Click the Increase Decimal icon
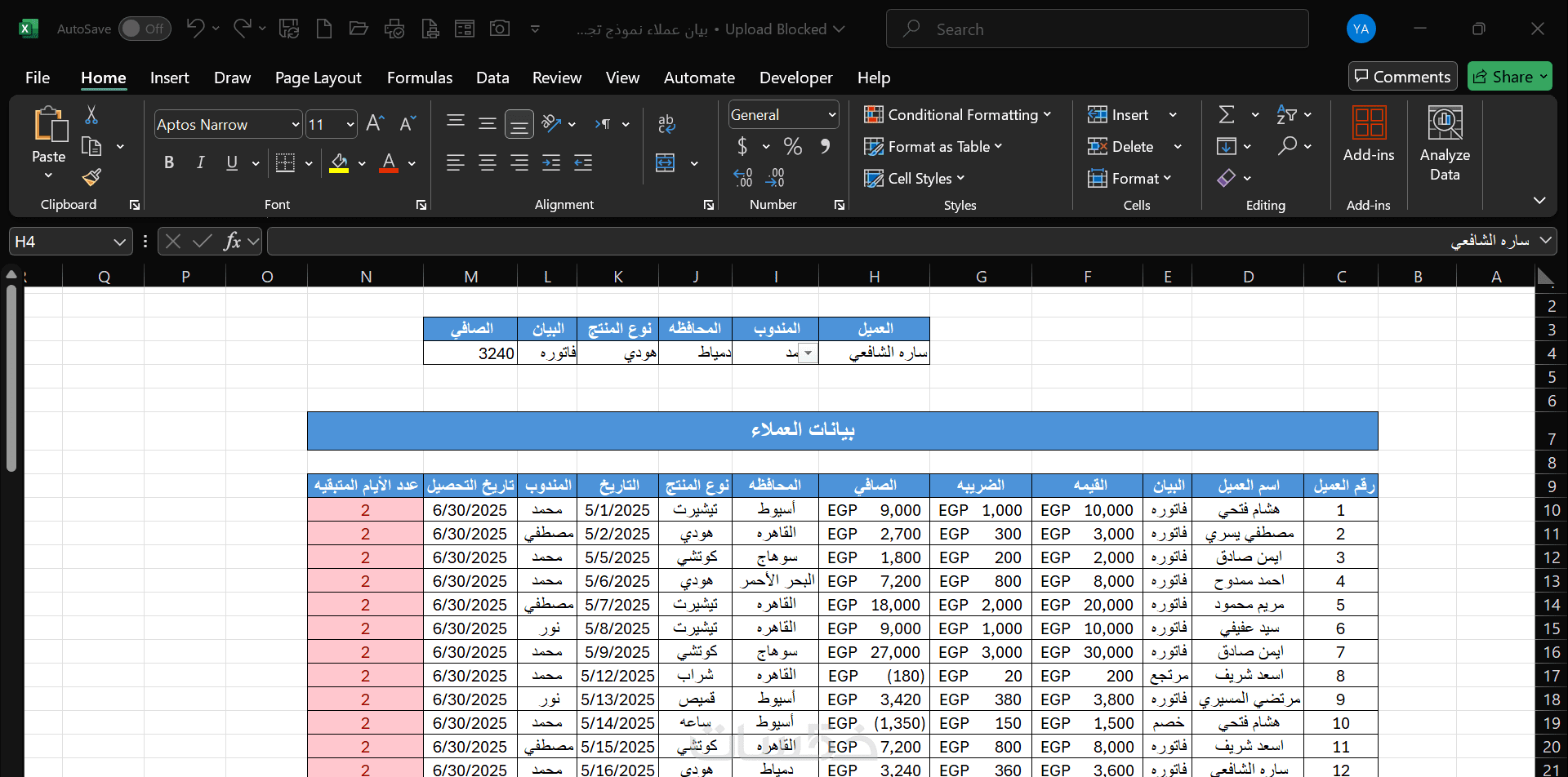 coord(742,178)
